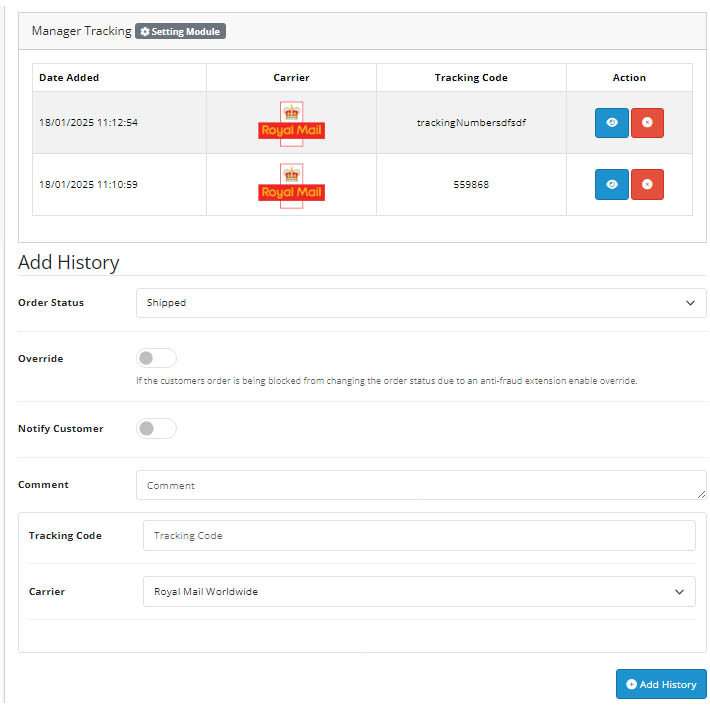Click Royal Mail logo in second row
The height and width of the screenshot is (710, 710).
pos(291,186)
